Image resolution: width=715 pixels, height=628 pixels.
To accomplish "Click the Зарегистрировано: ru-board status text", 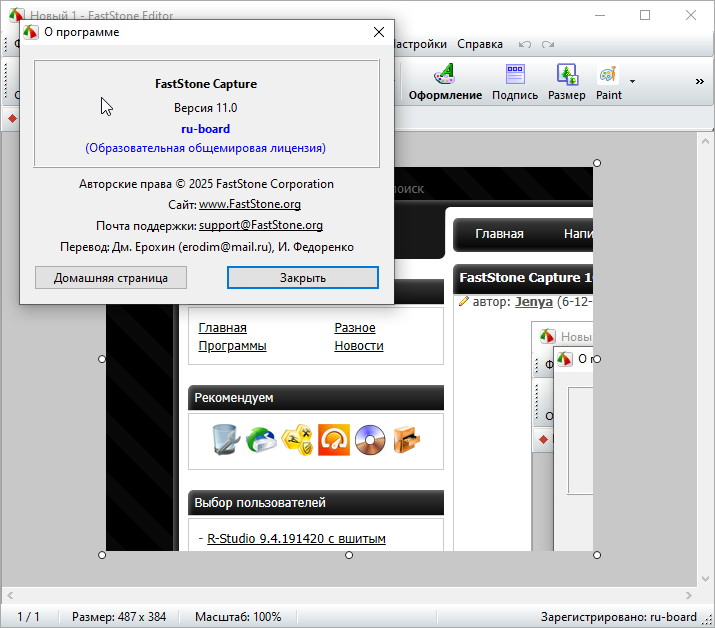I will point(619,617).
